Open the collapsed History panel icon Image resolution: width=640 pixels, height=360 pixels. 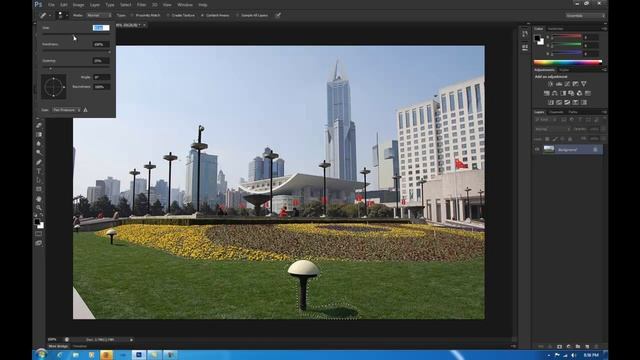524,34
